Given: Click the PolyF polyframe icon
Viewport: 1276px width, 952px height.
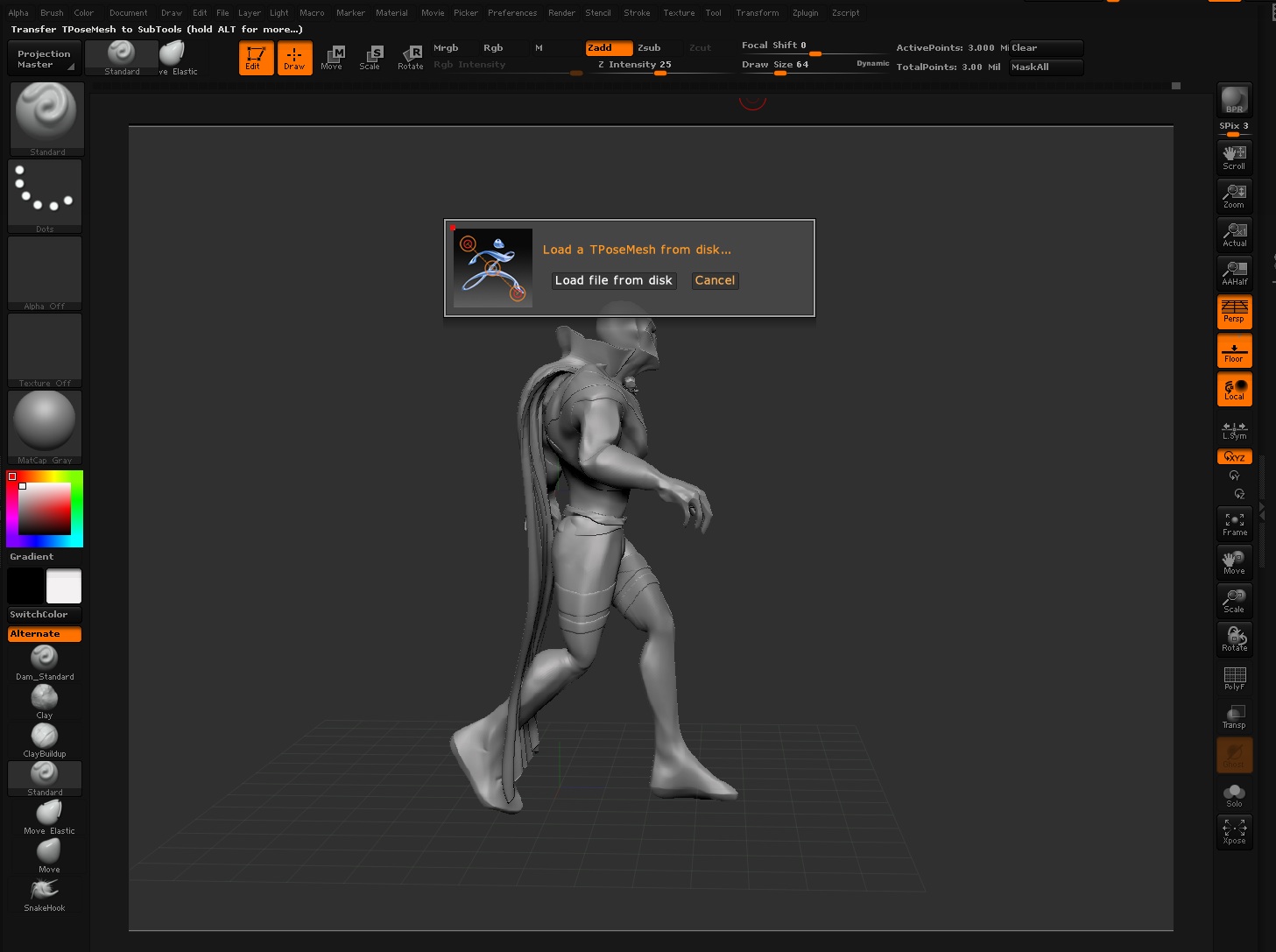Looking at the screenshot, I should [1234, 676].
